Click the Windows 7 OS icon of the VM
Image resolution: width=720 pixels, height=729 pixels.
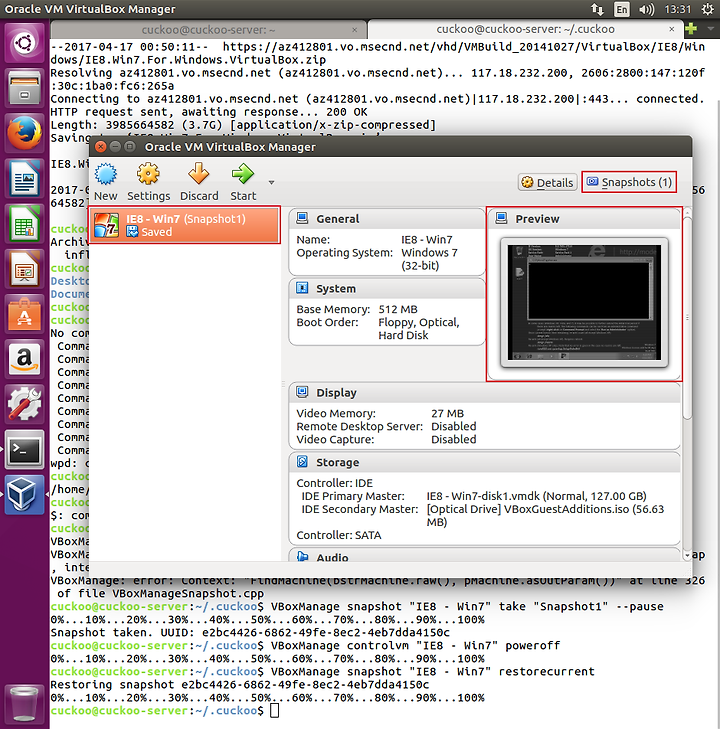tap(106, 225)
